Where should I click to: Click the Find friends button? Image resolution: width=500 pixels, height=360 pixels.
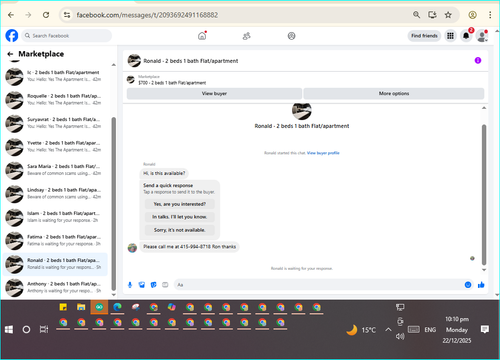coord(424,36)
